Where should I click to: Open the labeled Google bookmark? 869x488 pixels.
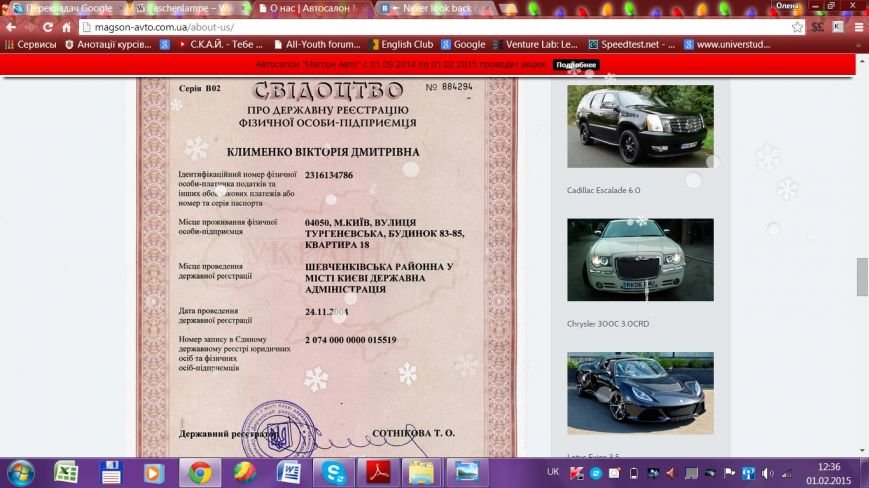pyautogui.click(x=463, y=44)
